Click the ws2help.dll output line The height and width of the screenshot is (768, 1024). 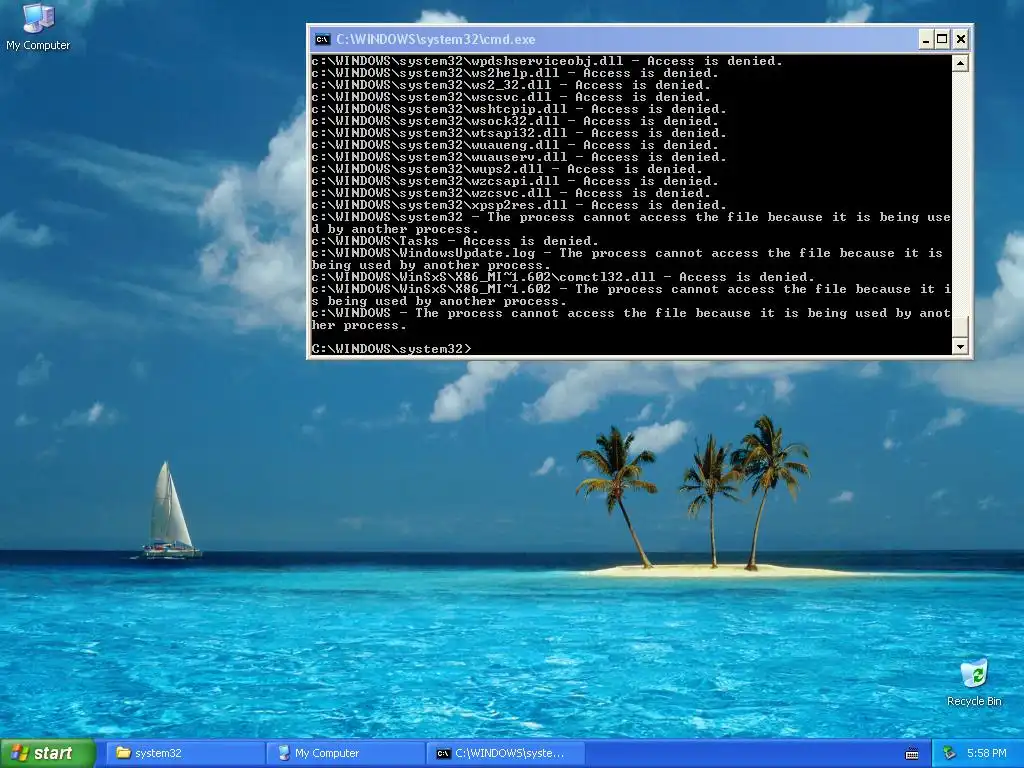515,73
